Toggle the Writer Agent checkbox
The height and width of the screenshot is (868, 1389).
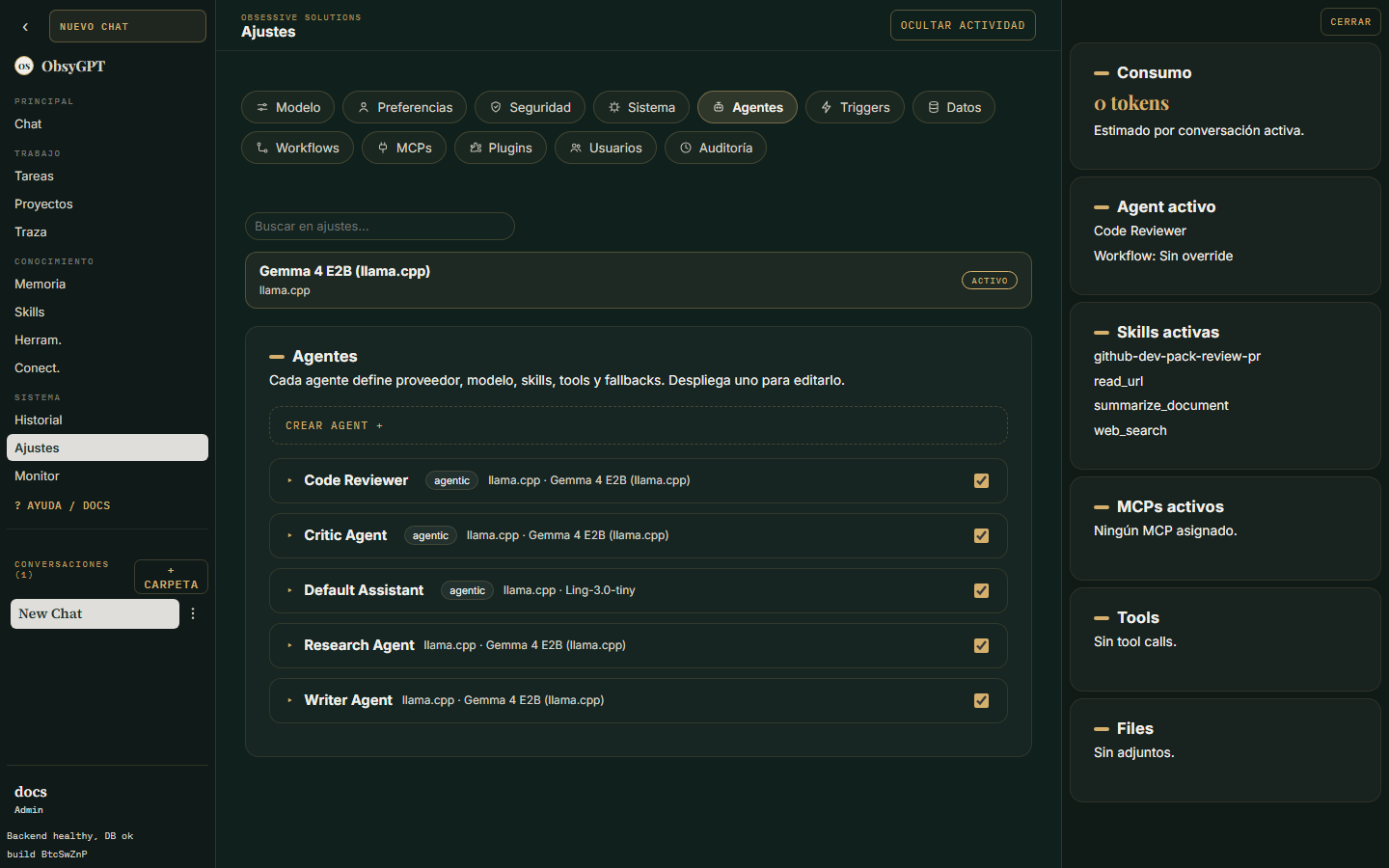point(982,700)
